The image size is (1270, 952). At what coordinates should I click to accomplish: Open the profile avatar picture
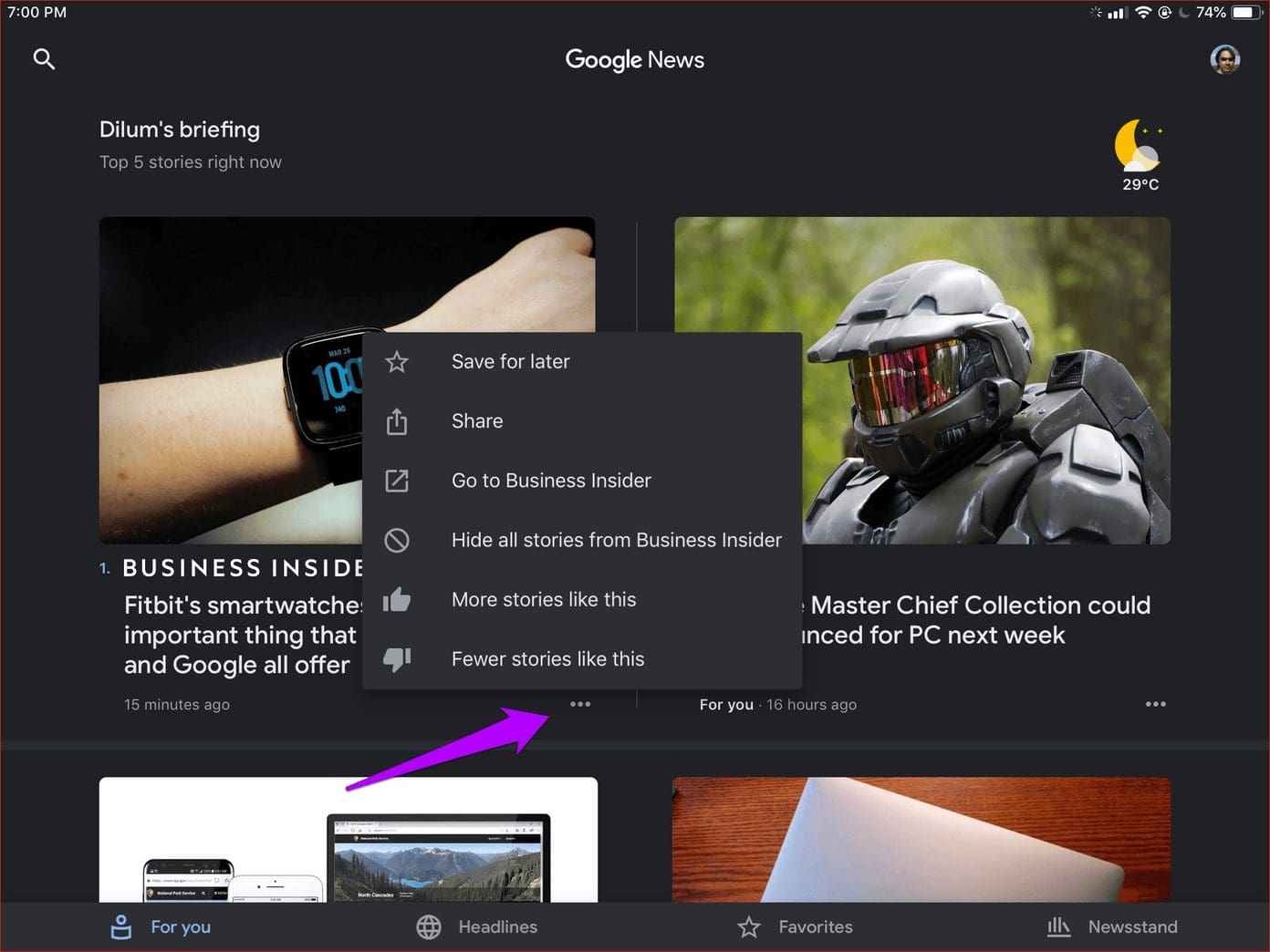pos(1224,59)
